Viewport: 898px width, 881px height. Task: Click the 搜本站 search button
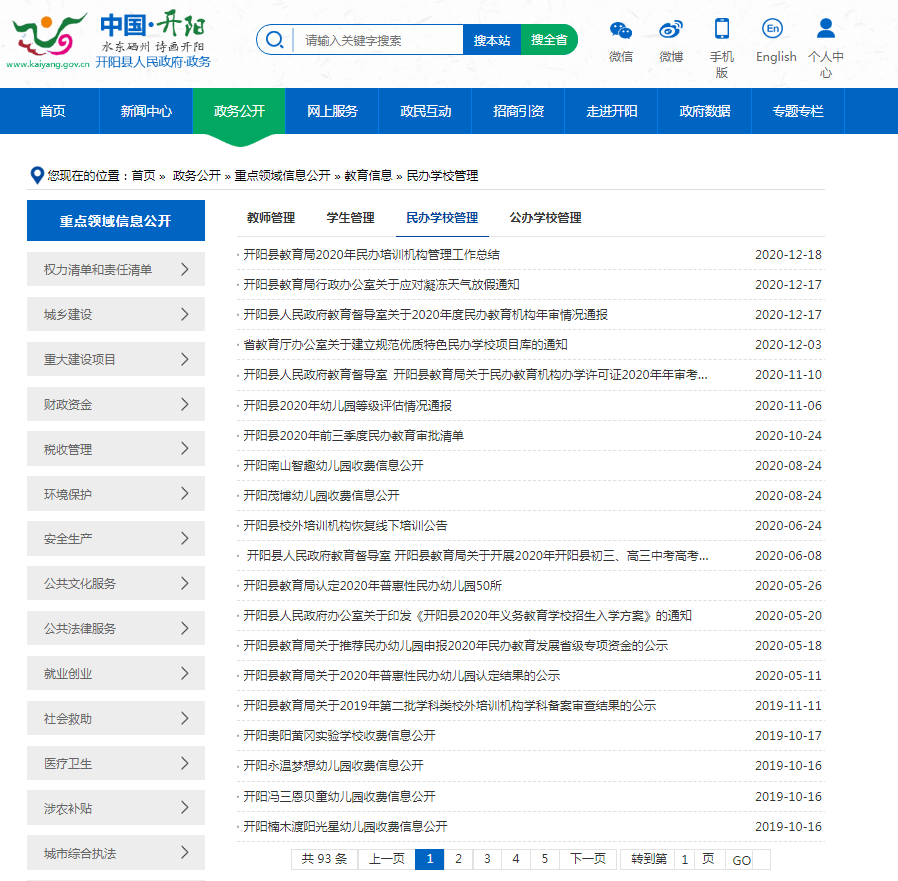click(491, 40)
